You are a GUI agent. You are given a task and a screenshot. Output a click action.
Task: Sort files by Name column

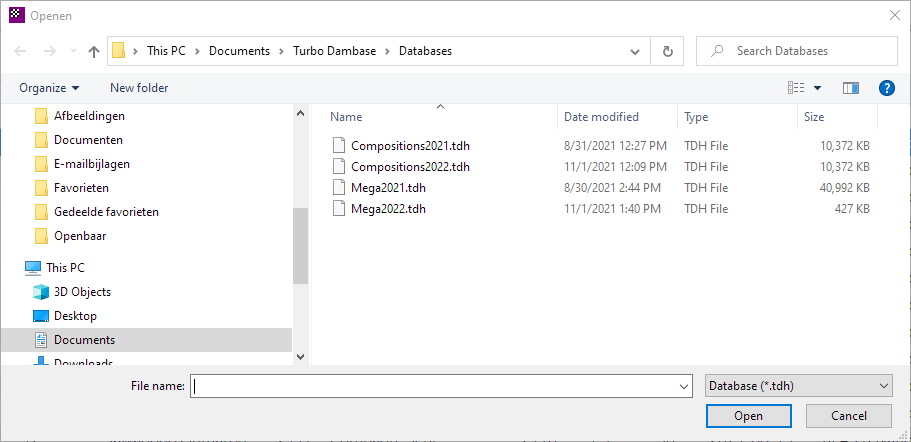(346, 117)
